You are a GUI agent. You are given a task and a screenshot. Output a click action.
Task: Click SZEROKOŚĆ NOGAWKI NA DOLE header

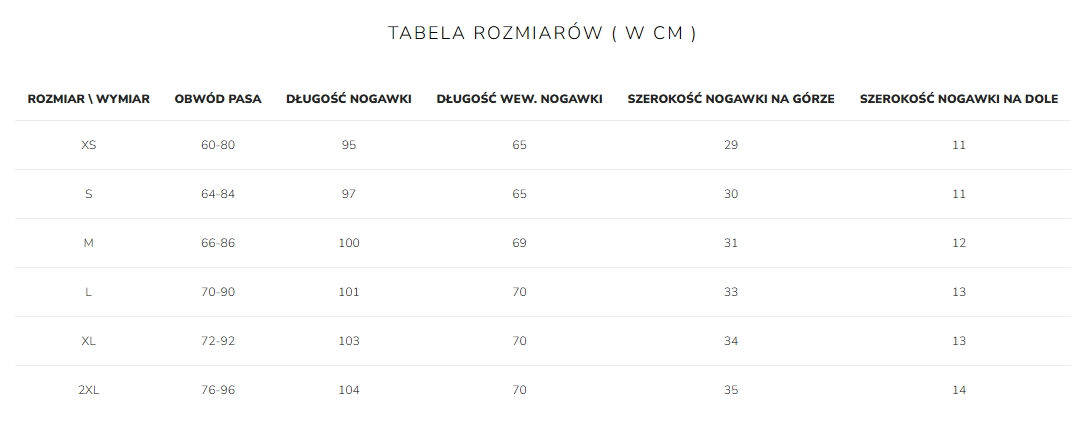(959, 99)
